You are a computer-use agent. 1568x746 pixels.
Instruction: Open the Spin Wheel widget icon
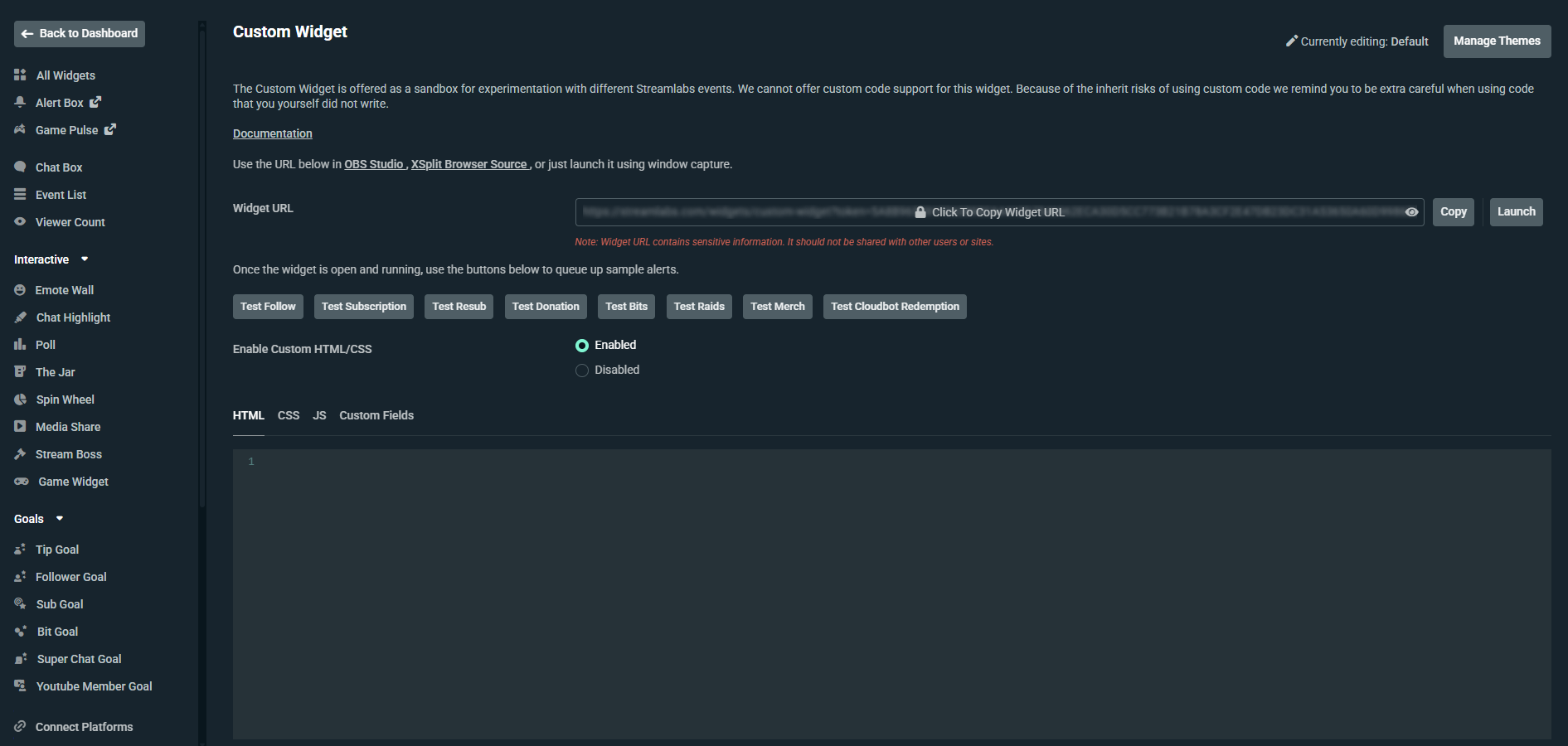21,399
